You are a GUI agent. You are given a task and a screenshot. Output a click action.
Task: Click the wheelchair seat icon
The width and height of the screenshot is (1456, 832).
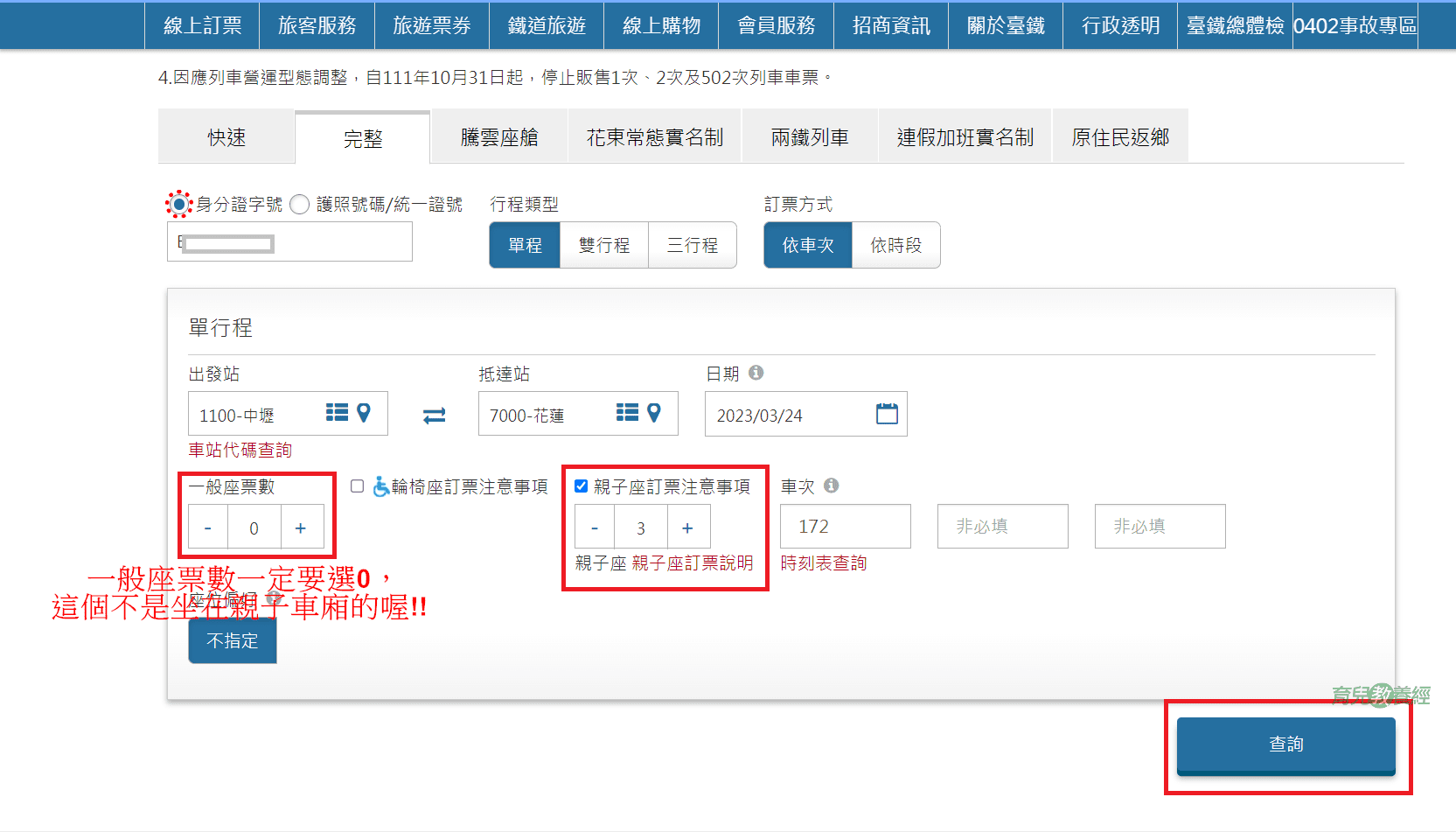pyautogui.click(x=381, y=486)
